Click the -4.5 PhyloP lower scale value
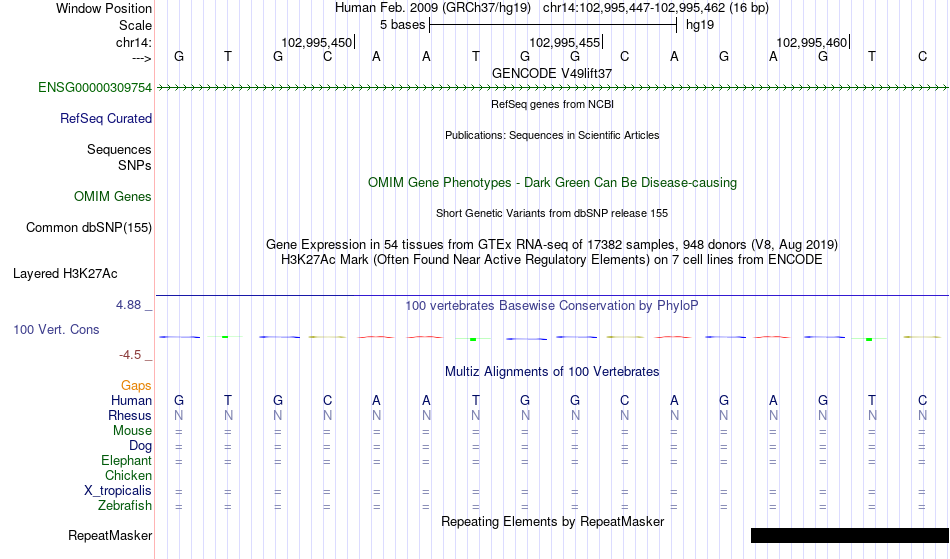 pyautogui.click(x=130, y=355)
